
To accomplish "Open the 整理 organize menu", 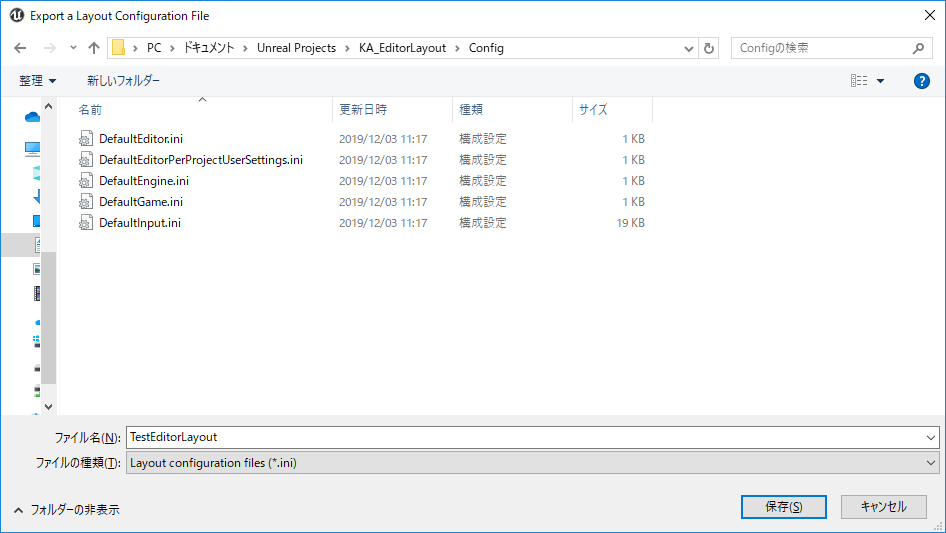I will coord(37,80).
